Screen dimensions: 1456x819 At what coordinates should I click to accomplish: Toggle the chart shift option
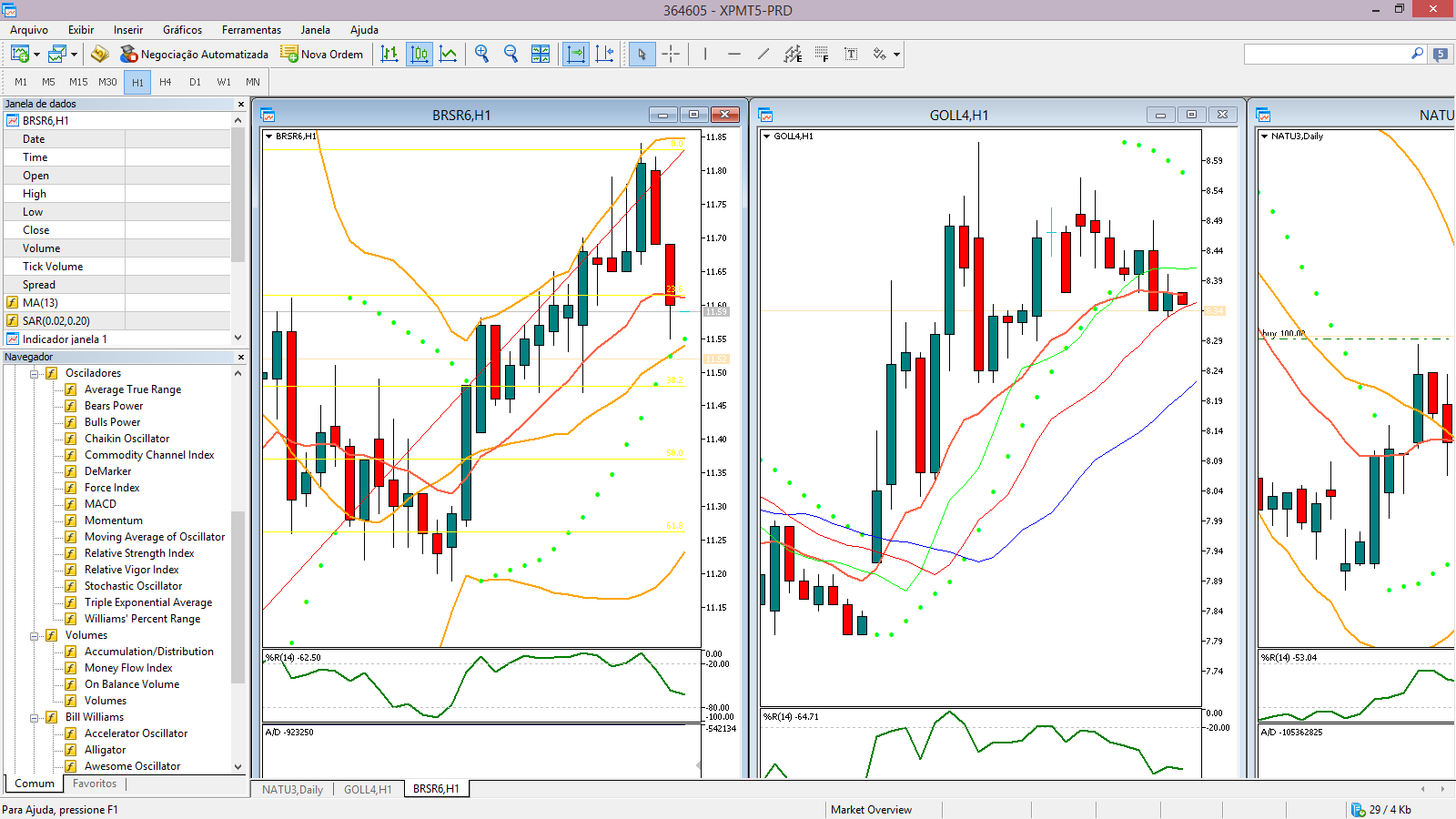coord(604,54)
